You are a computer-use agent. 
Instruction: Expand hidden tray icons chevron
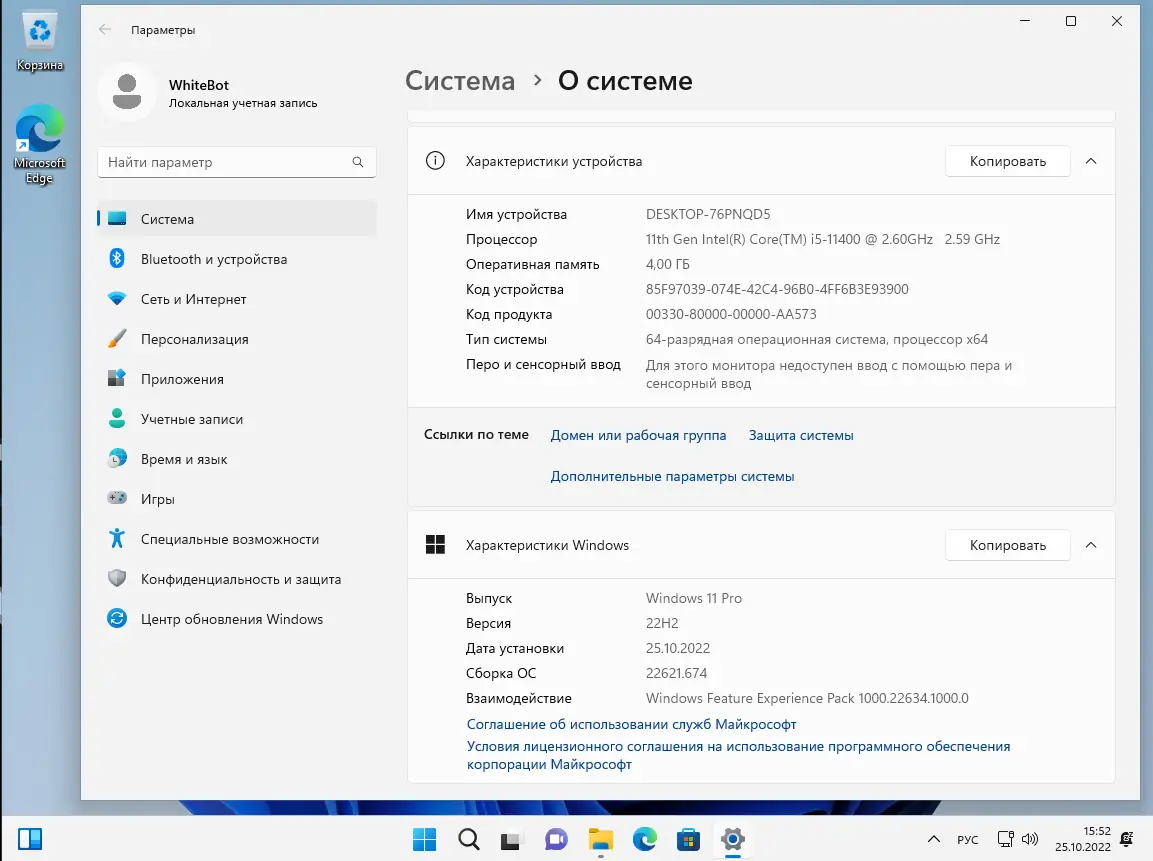pos(933,839)
